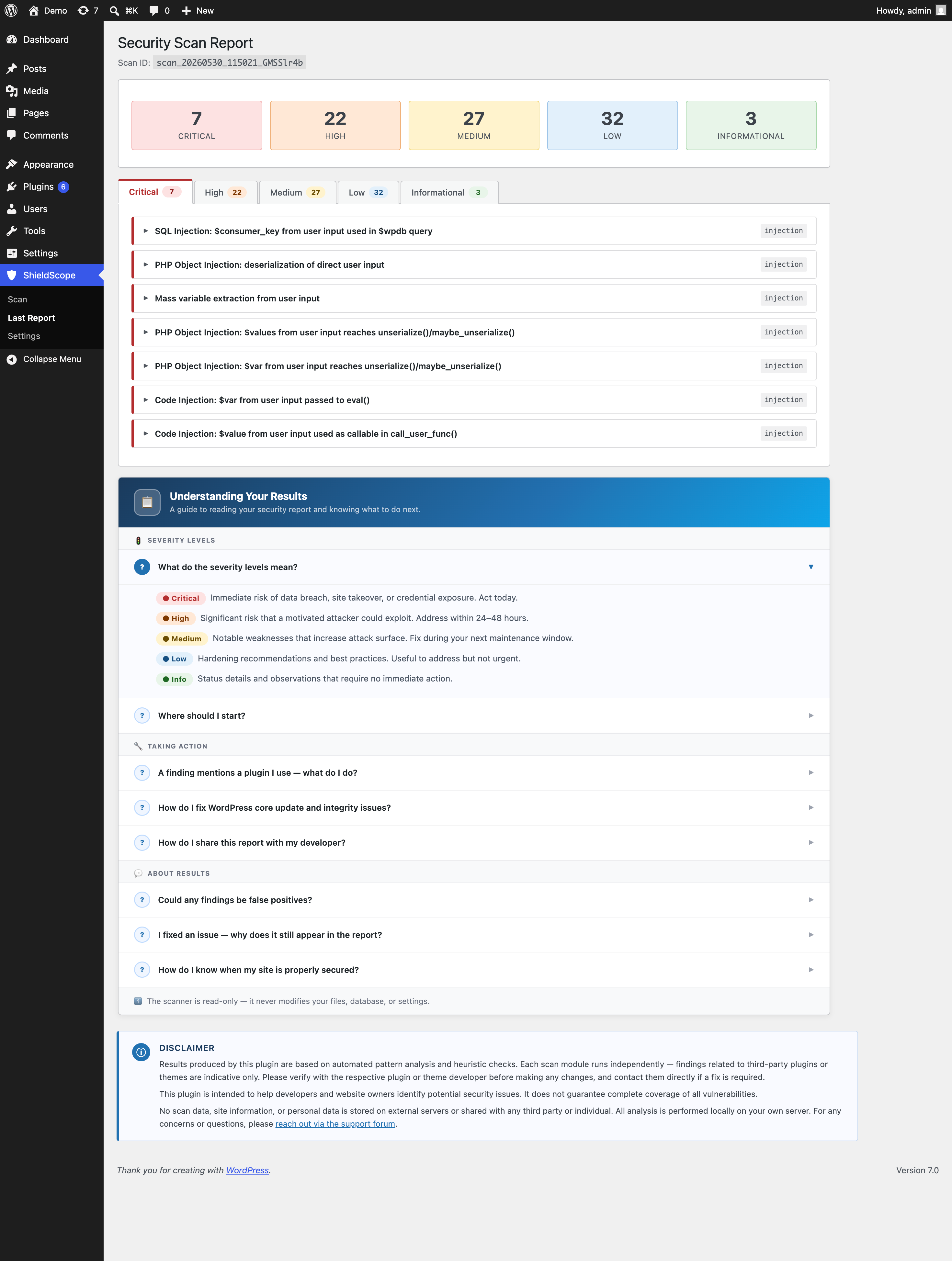Image resolution: width=952 pixels, height=1261 pixels.
Task: Click the Plugins update count badge 6
Action: [63, 187]
